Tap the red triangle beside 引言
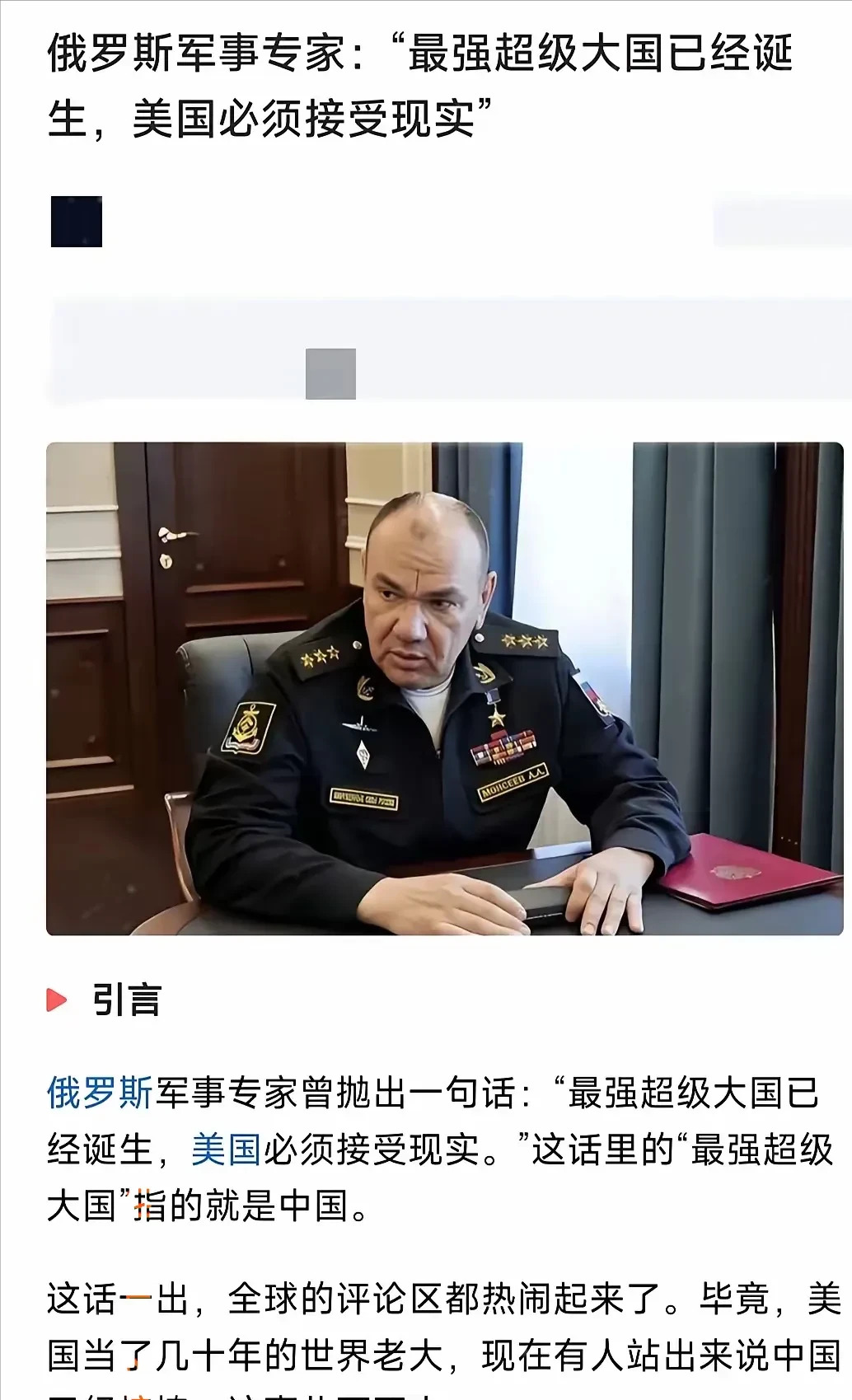Viewport: 852px width, 1400px height. coord(57,1000)
